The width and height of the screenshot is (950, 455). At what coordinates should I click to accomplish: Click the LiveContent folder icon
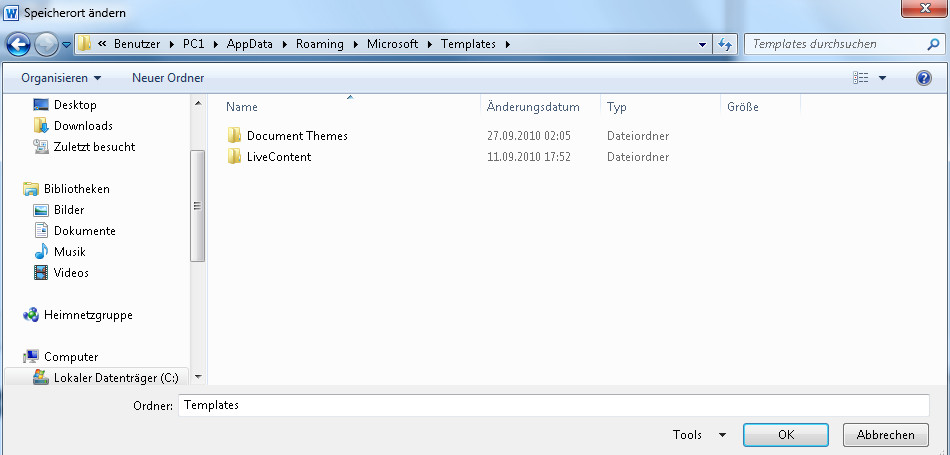[234, 157]
